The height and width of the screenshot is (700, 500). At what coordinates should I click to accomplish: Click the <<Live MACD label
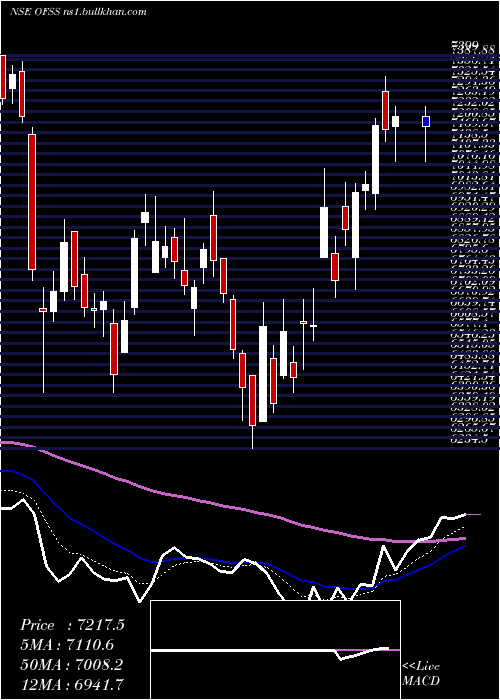(421, 674)
